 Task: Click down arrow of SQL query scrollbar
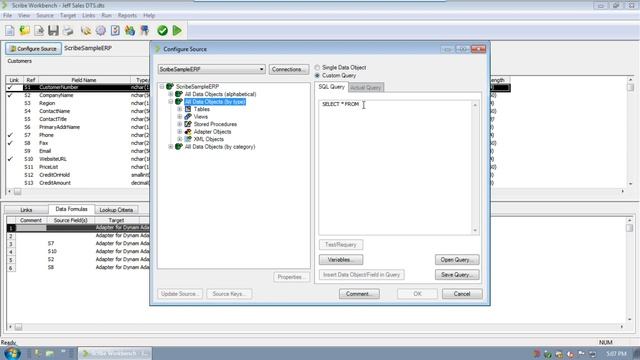475,231
